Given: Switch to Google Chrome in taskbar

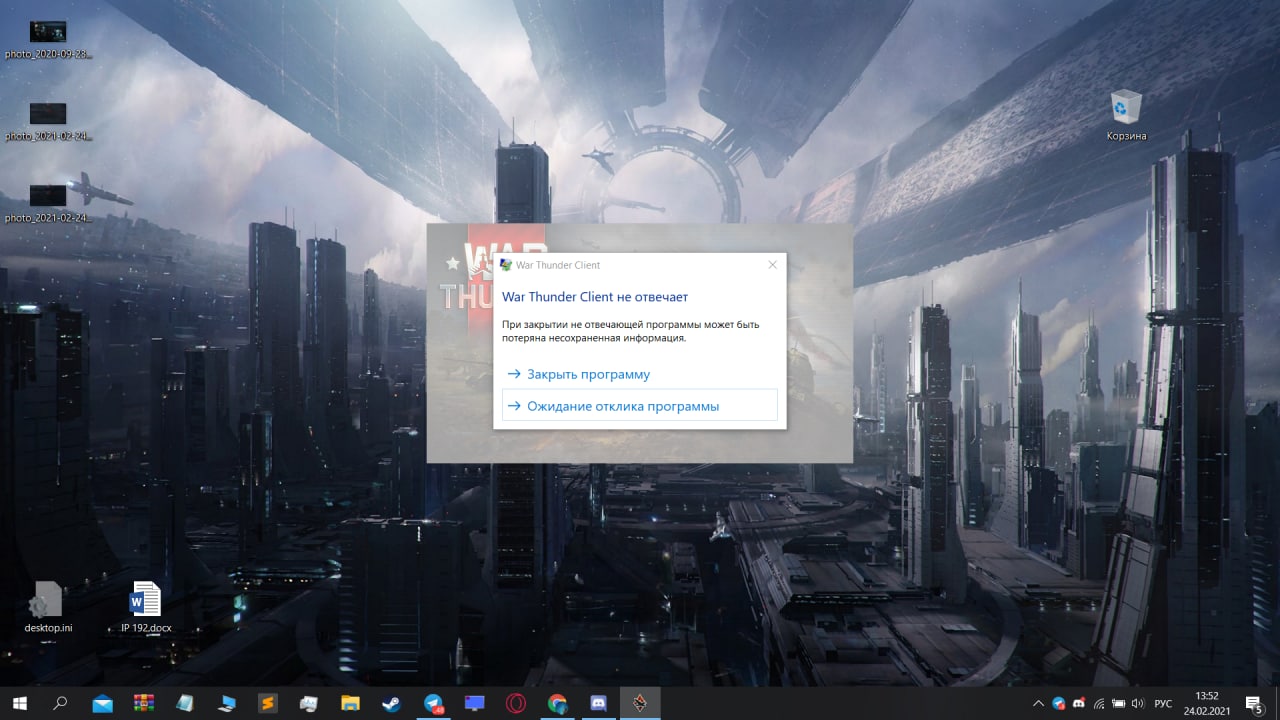Looking at the screenshot, I should 557,703.
